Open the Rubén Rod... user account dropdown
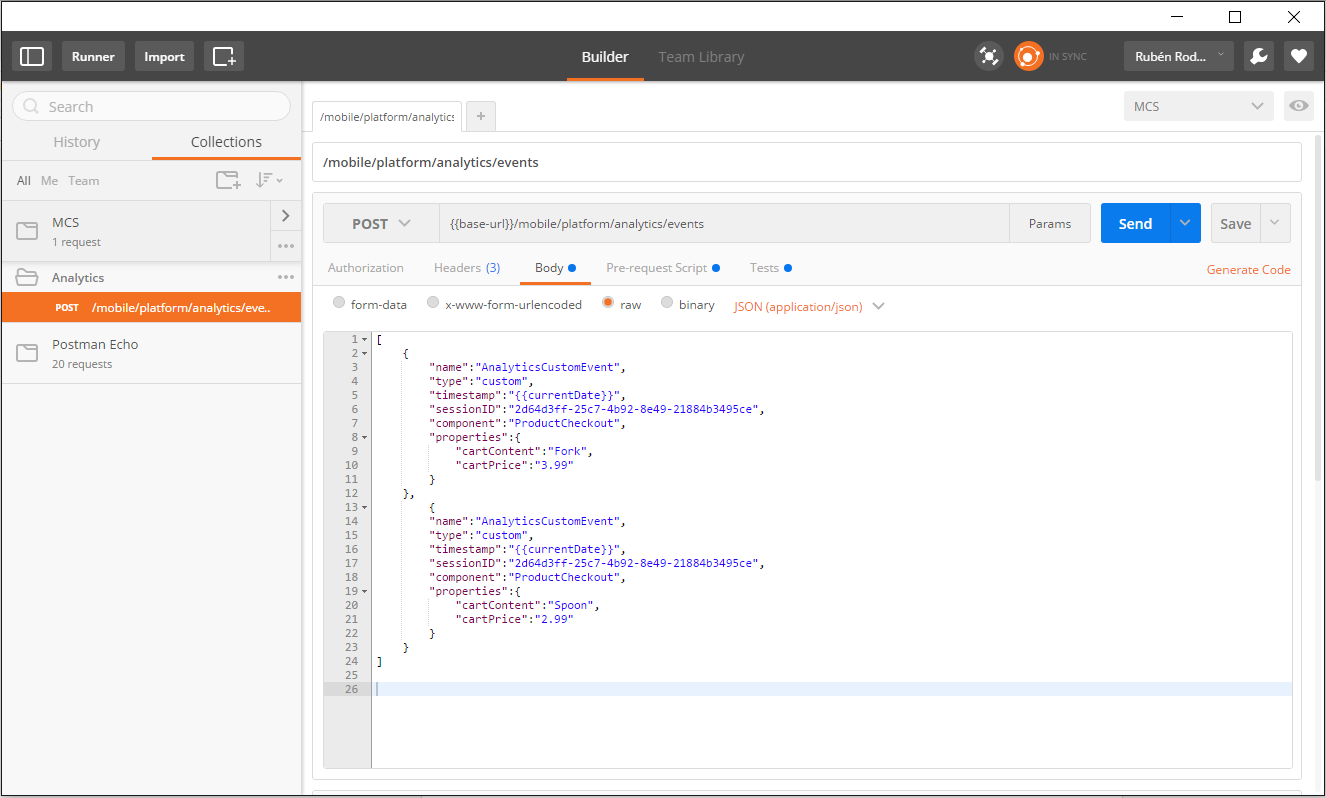The height and width of the screenshot is (798, 1326). click(1179, 56)
